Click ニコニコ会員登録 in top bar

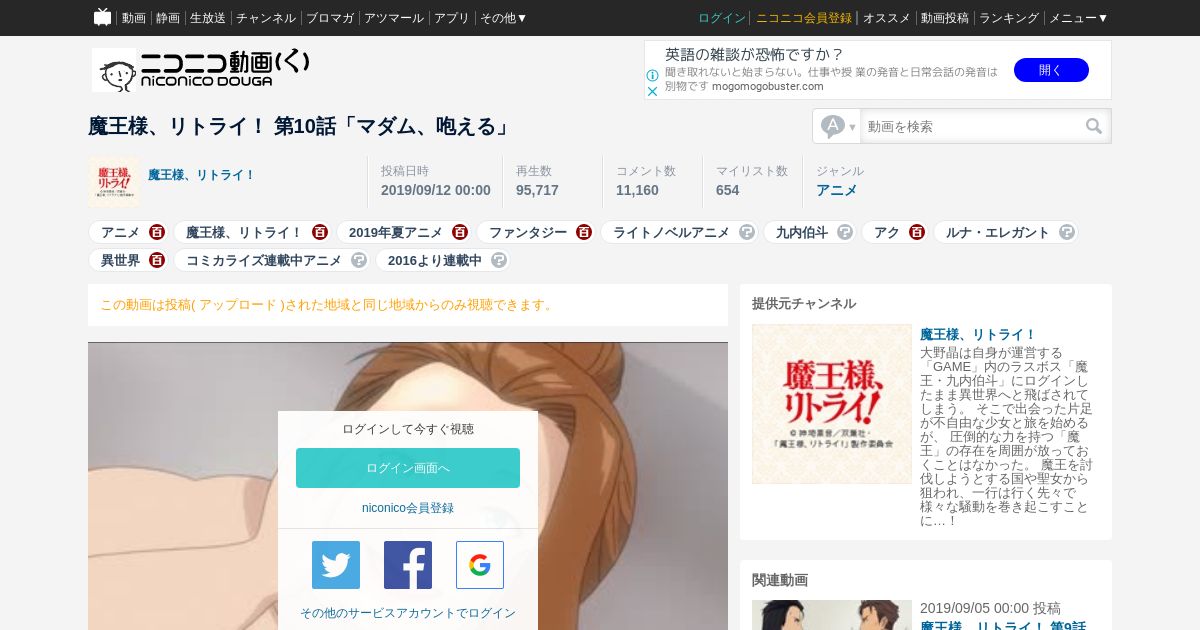[804, 18]
